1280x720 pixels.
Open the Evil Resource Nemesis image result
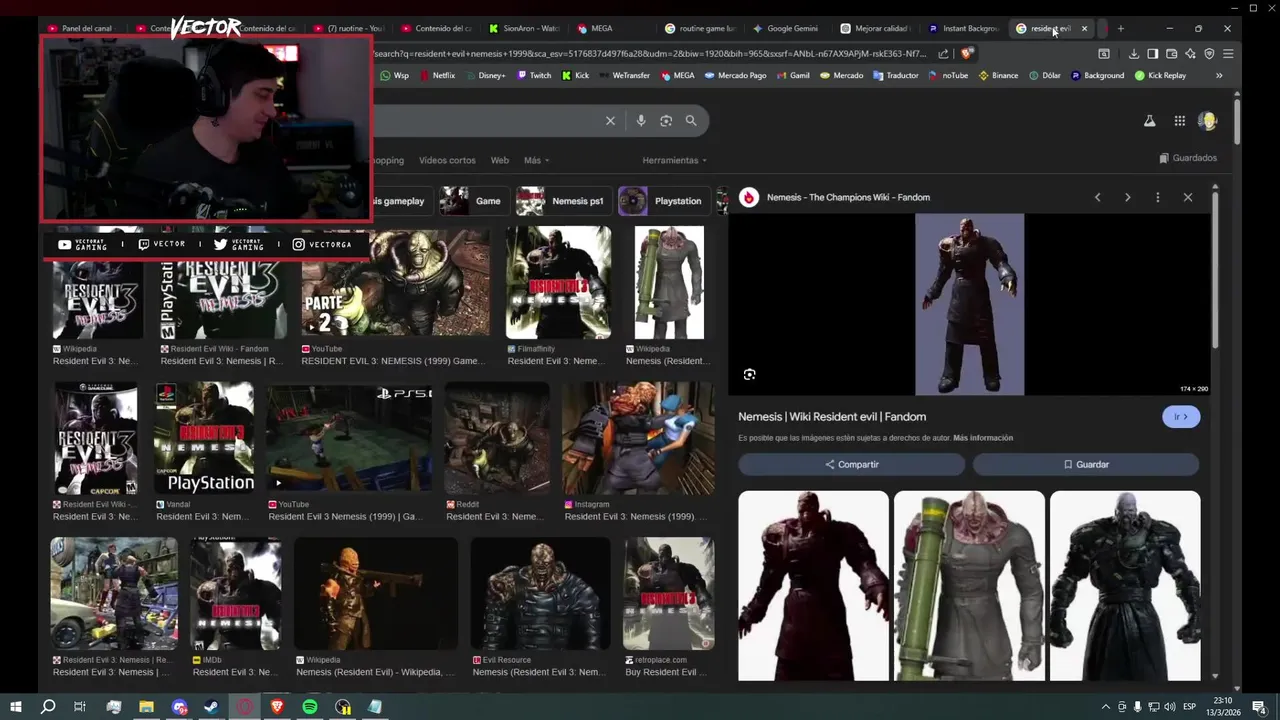(541, 594)
